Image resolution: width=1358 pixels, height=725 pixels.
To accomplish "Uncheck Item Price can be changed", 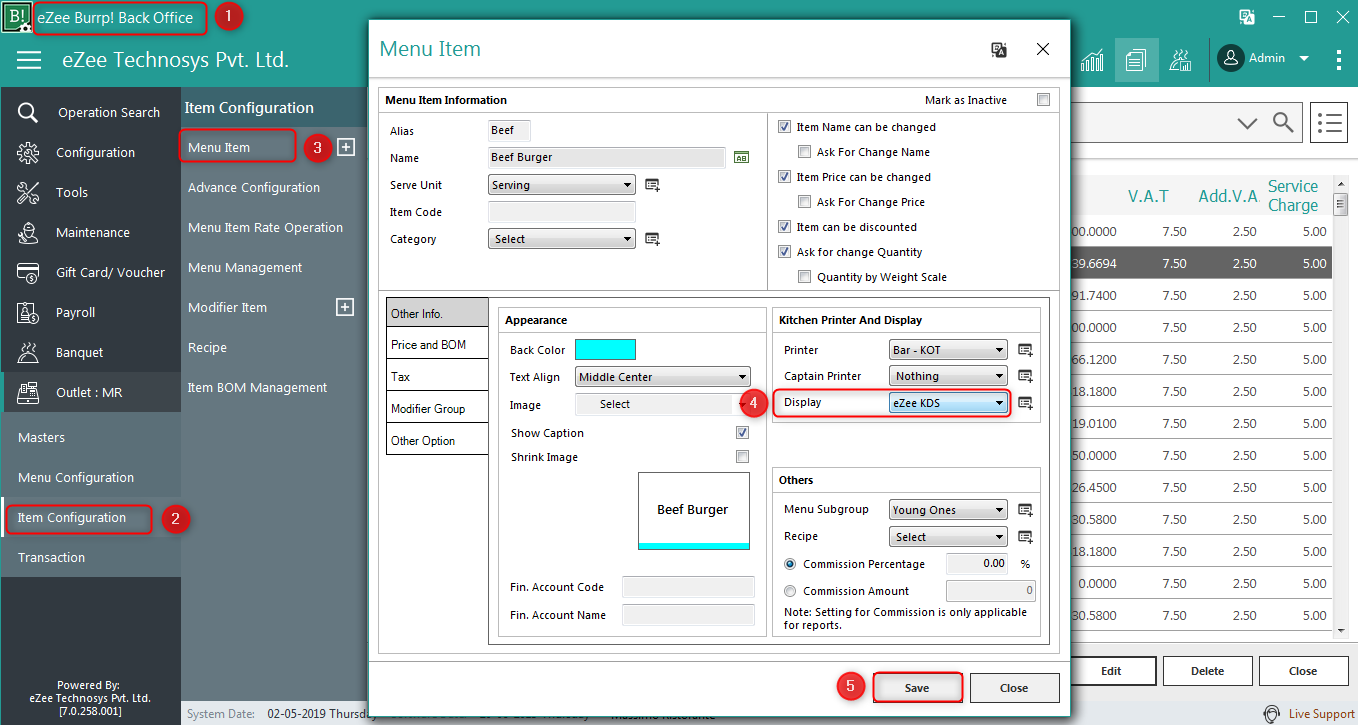I will (x=785, y=177).
